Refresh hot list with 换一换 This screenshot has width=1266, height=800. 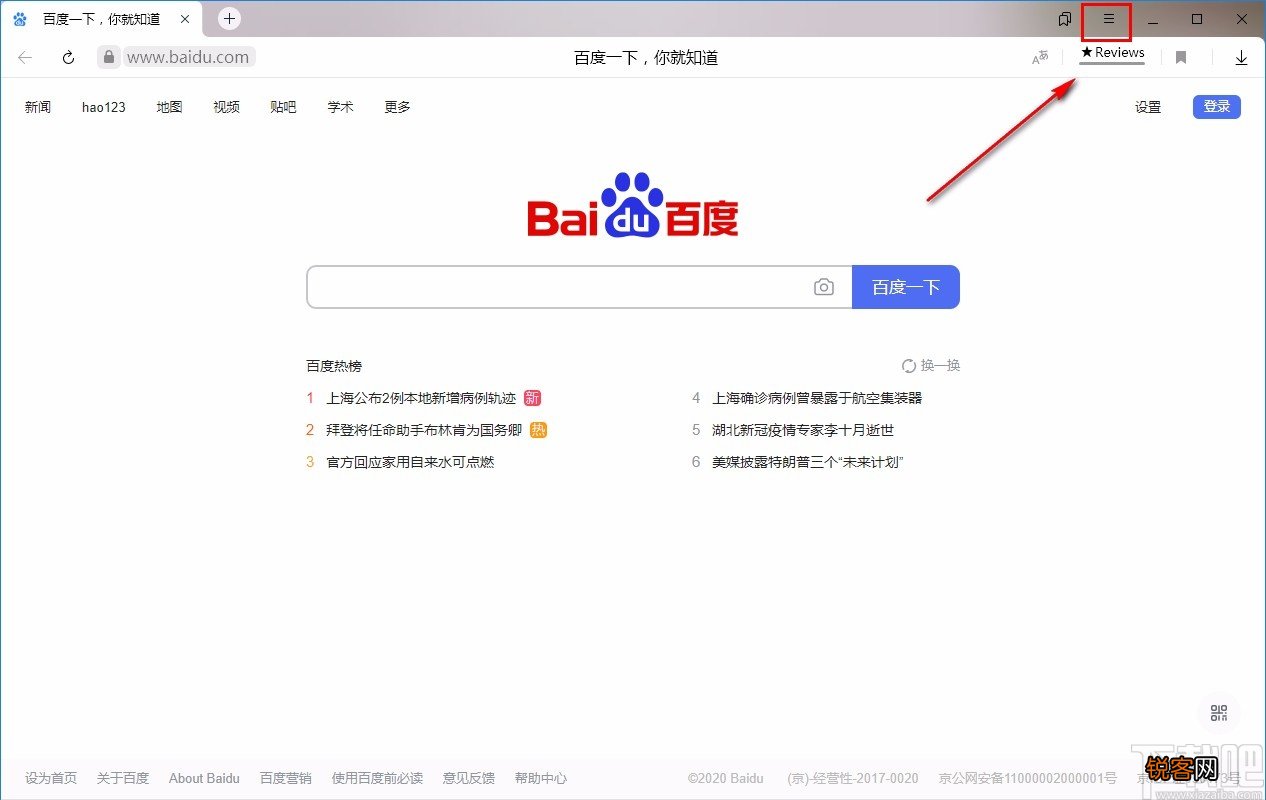[x=931, y=366]
